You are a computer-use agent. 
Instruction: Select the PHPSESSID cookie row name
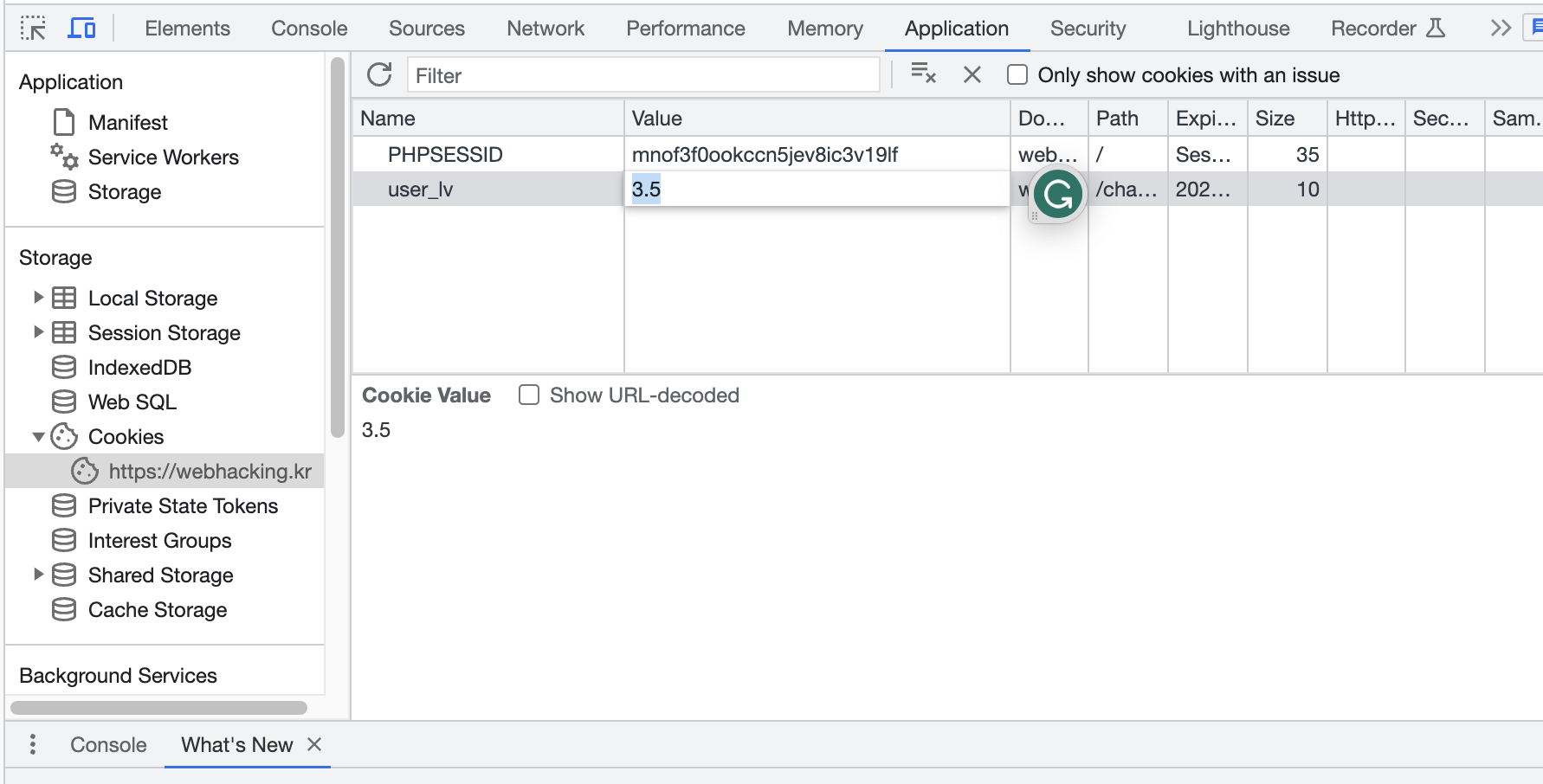pyautogui.click(x=445, y=154)
